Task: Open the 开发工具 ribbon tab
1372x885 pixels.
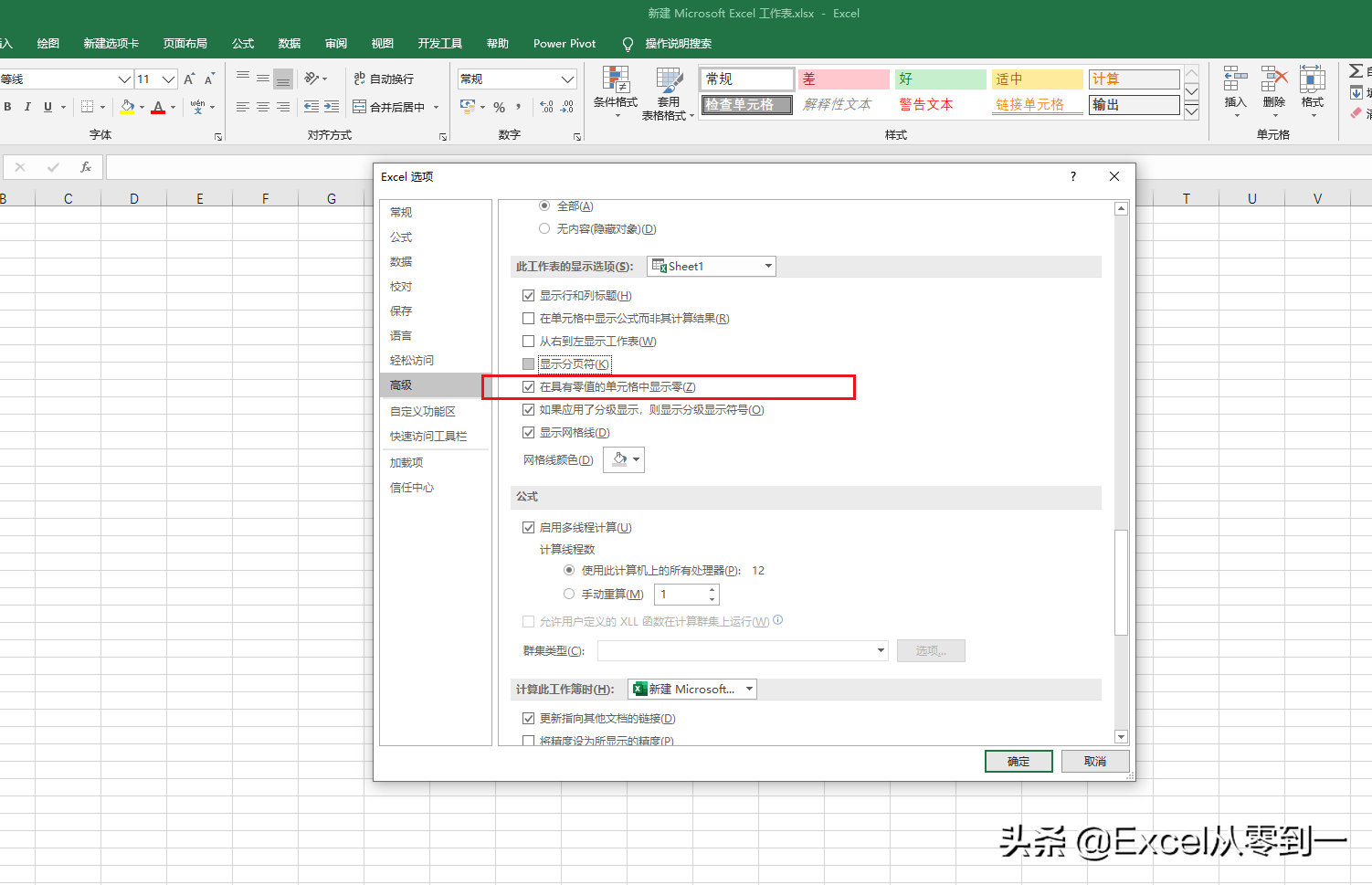Action: [440, 44]
